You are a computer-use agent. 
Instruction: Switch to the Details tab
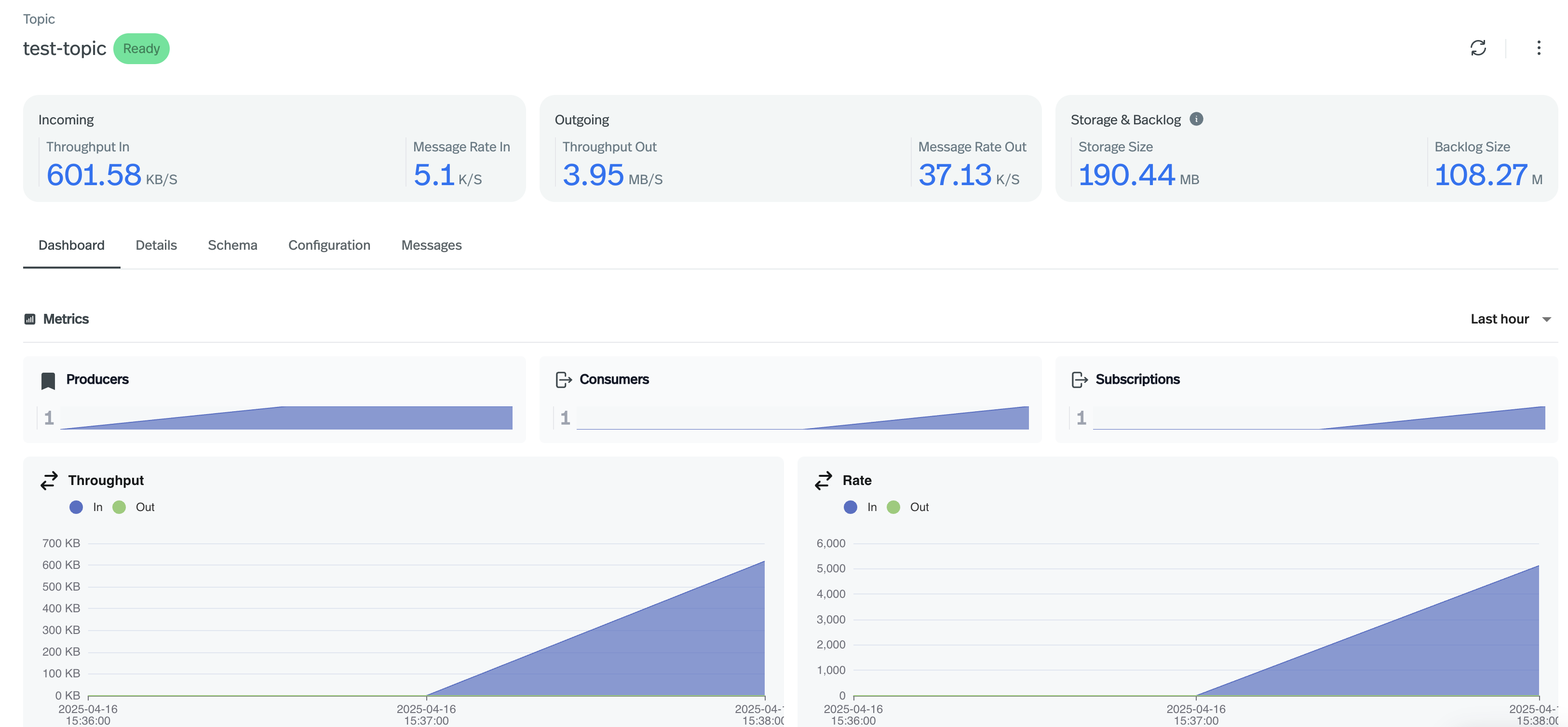156,245
